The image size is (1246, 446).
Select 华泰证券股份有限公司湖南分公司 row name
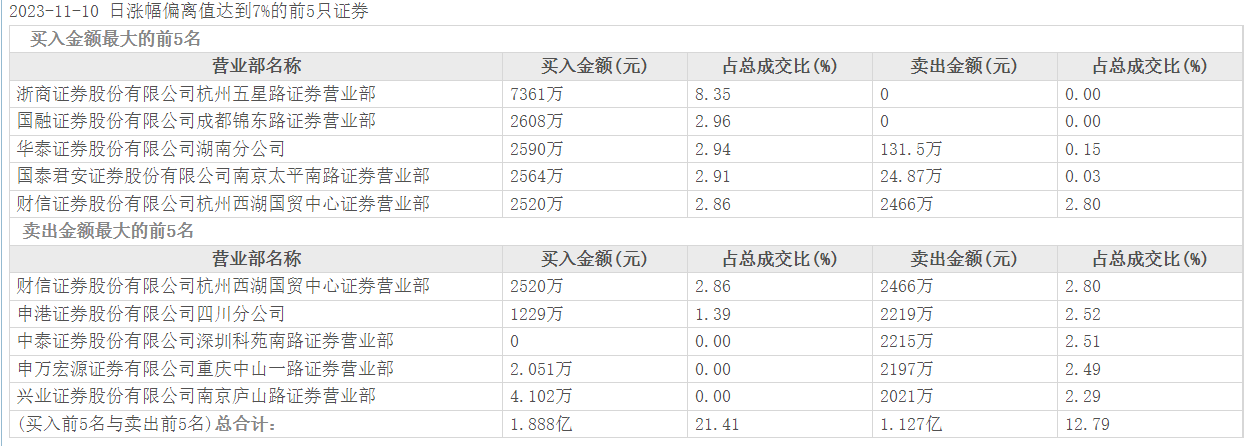click(151, 149)
